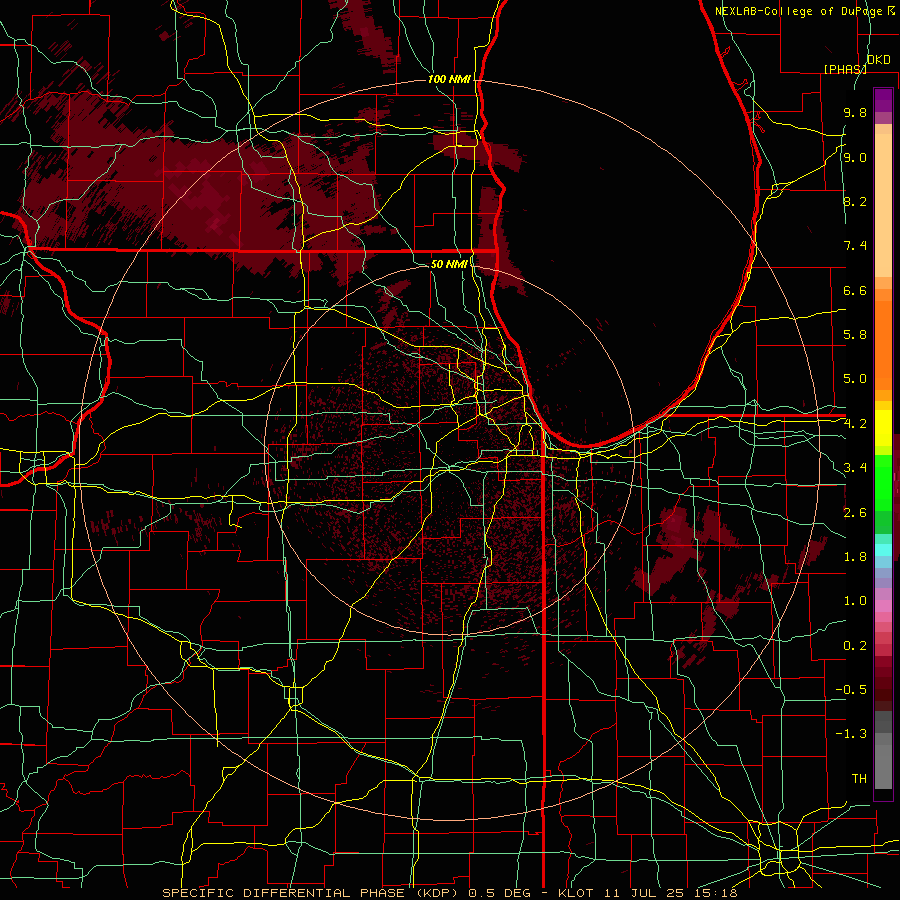Image resolution: width=900 pixels, height=900 pixels.
Task: Click the 6.6 value on color scale
Action: 855,290
